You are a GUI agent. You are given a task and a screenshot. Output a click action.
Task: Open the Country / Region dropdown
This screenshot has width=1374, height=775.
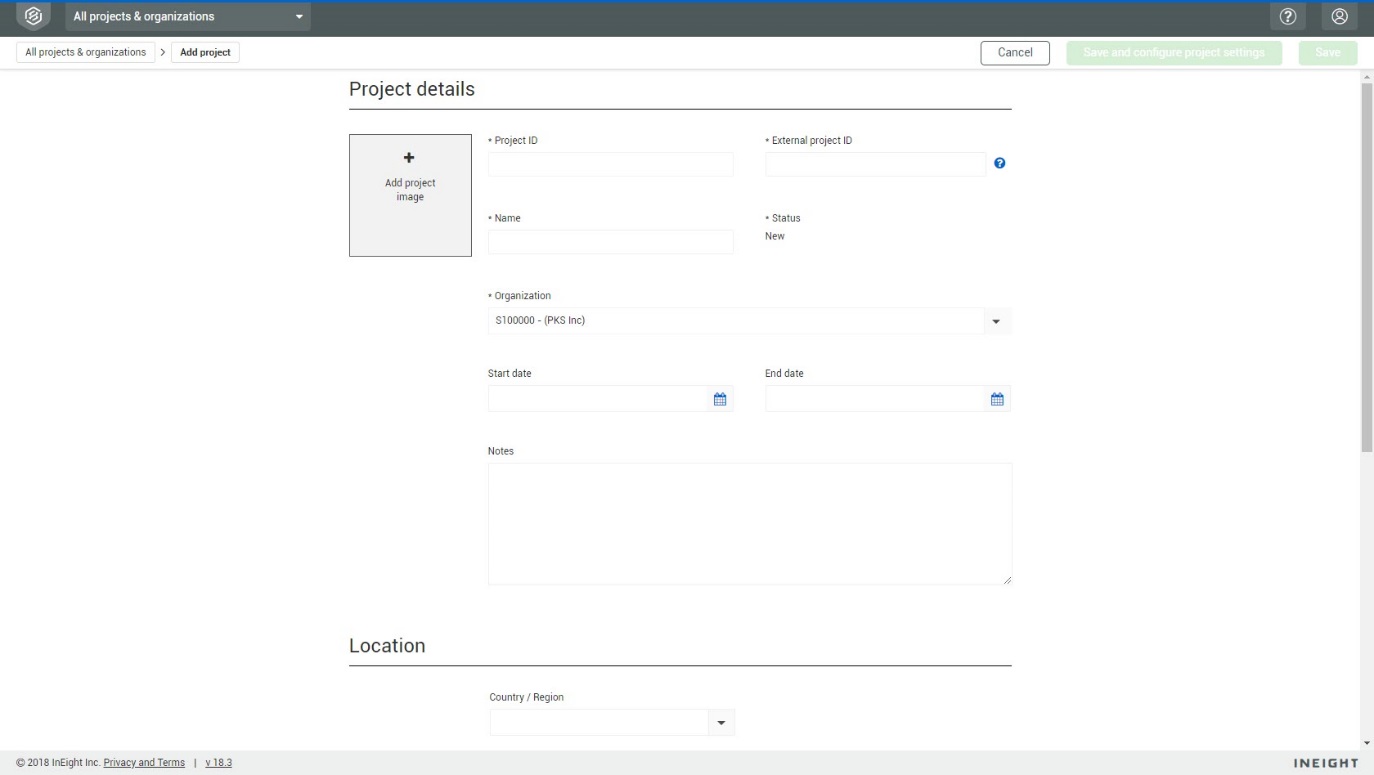[x=719, y=722]
